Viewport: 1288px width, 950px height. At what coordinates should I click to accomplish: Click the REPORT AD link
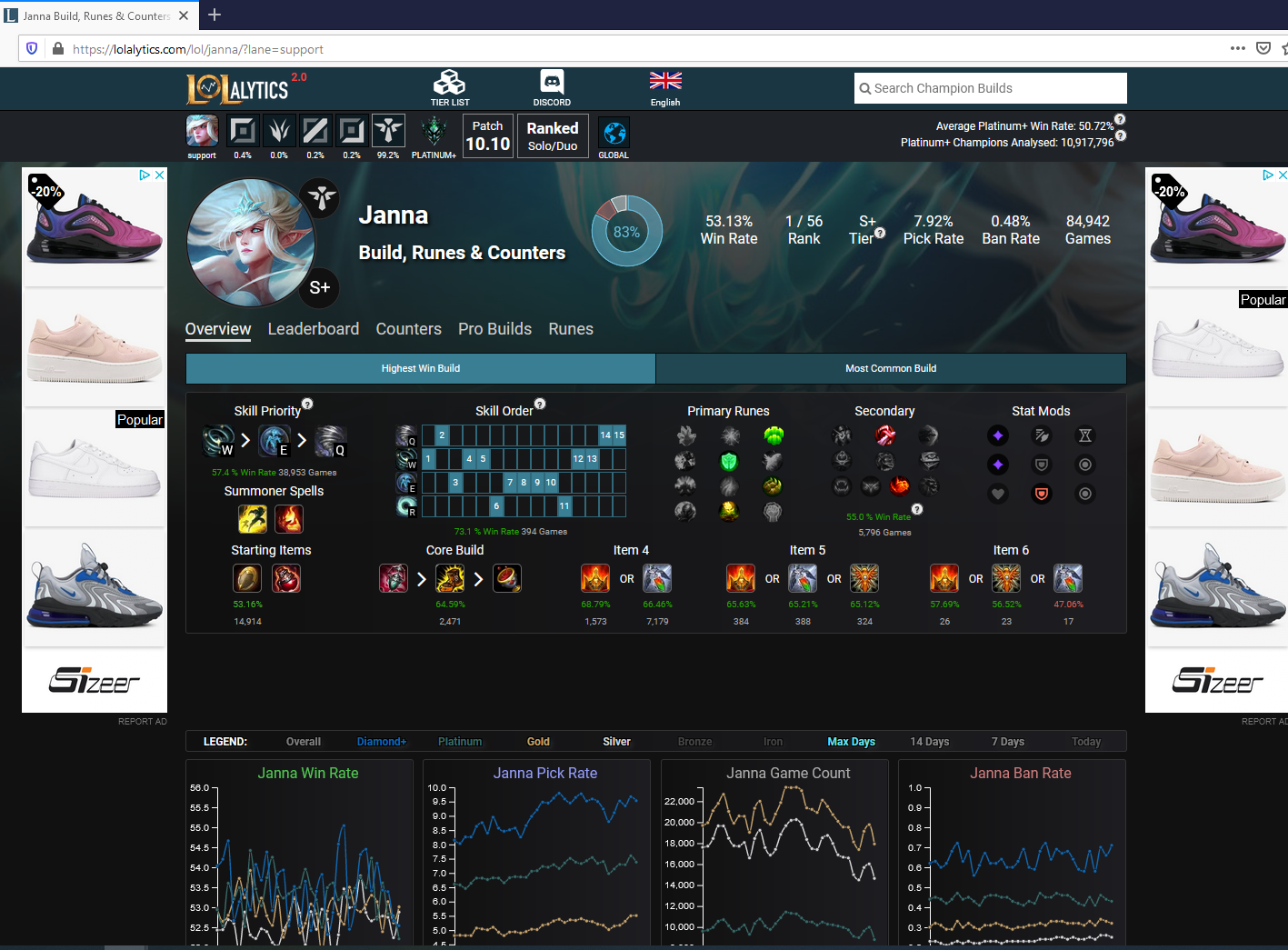[142, 721]
